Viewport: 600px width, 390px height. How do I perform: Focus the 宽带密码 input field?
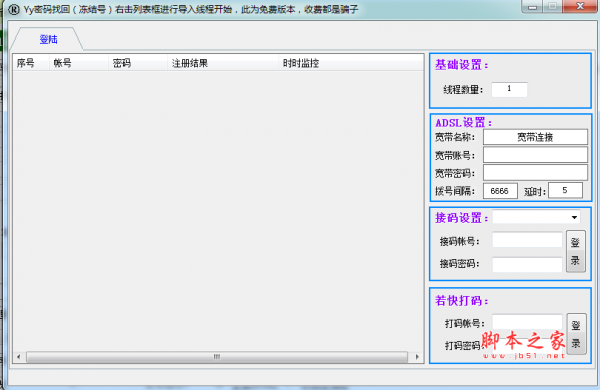pos(535,173)
